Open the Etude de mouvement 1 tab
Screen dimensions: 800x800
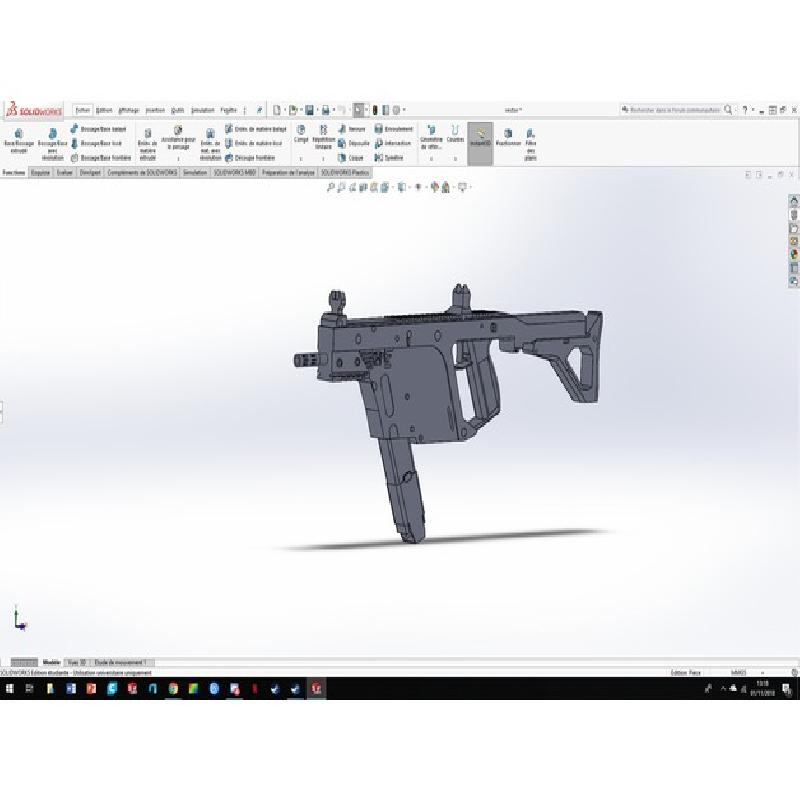click(x=122, y=662)
